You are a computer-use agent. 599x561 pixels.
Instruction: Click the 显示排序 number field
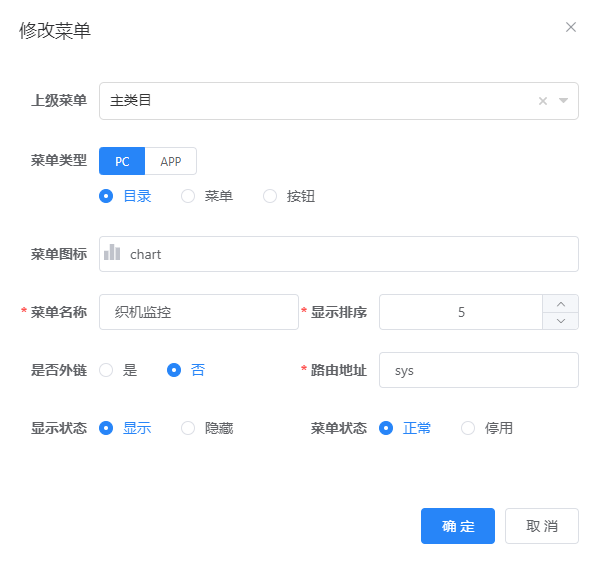tap(461, 312)
